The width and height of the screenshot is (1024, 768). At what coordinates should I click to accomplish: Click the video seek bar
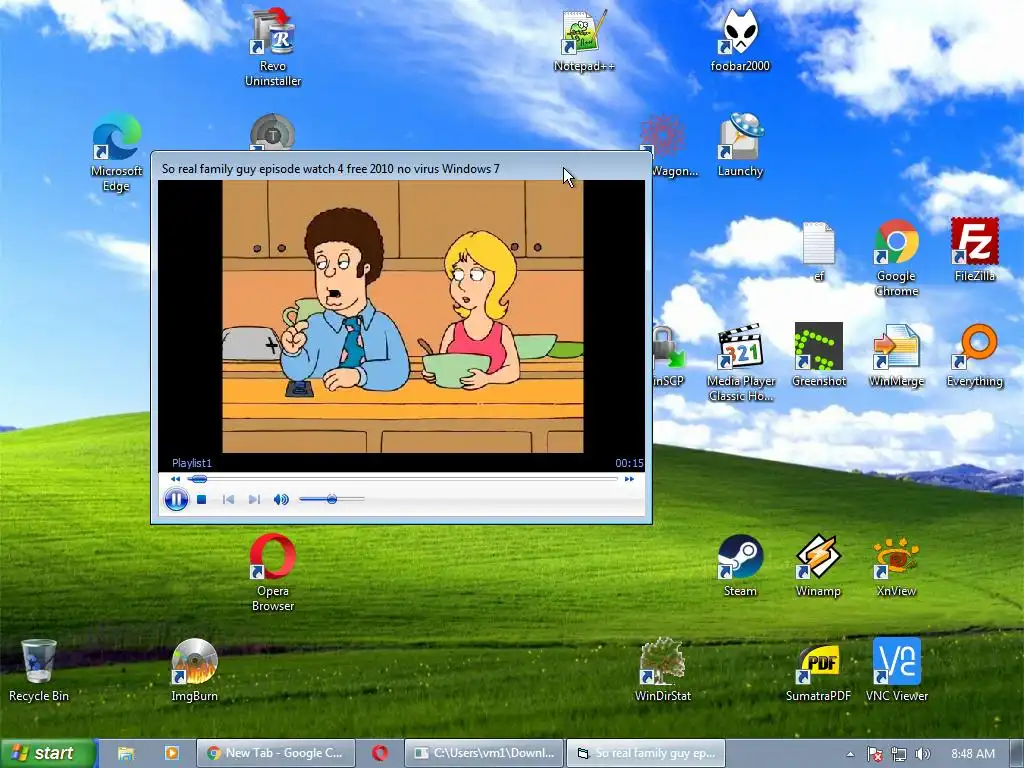coord(402,479)
